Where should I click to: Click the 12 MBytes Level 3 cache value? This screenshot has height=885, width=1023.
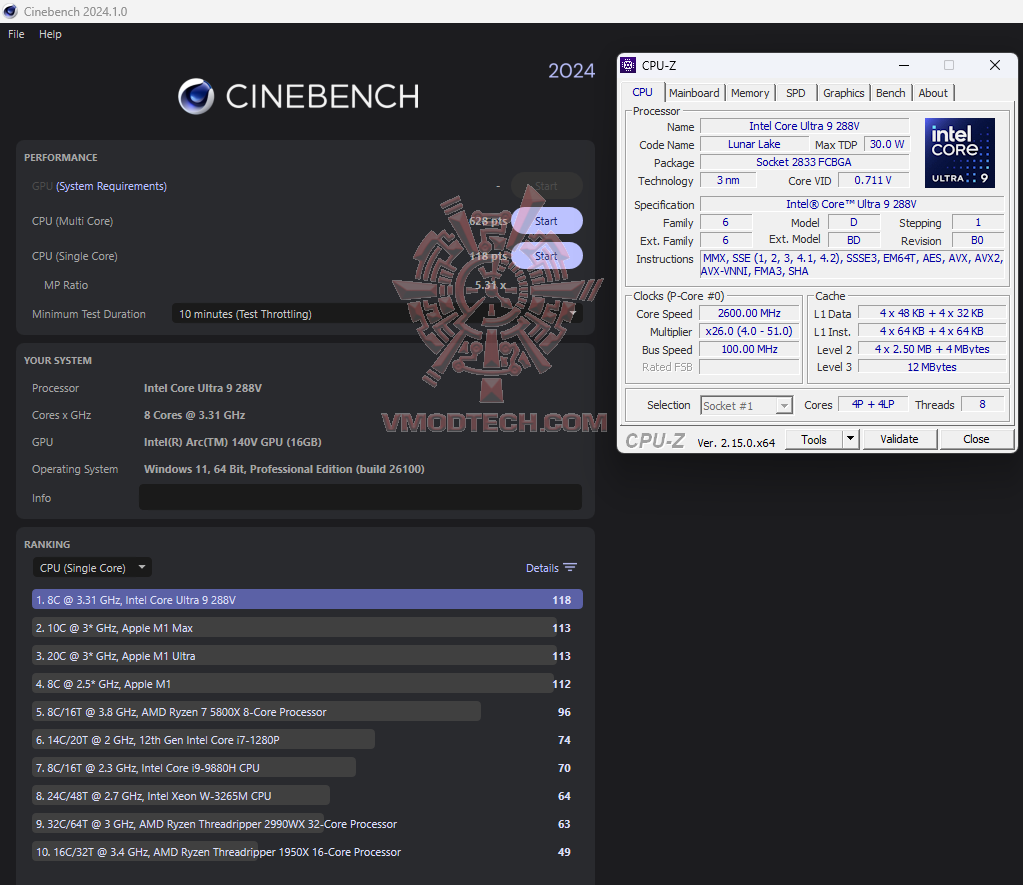pyautogui.click(x=932, y=367)
